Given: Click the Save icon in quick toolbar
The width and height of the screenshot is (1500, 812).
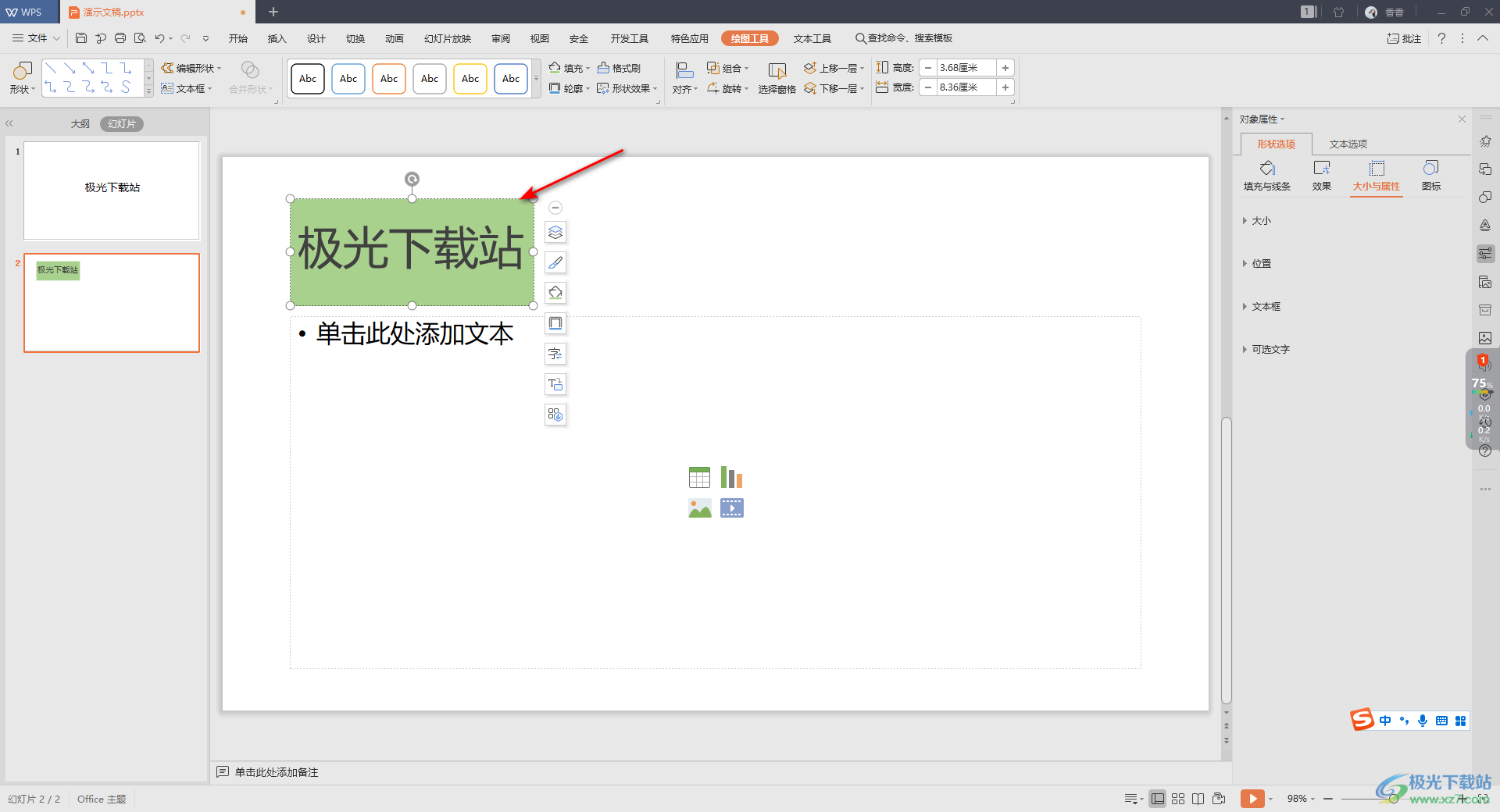Looking at the screenshot, I should (81, 38).
